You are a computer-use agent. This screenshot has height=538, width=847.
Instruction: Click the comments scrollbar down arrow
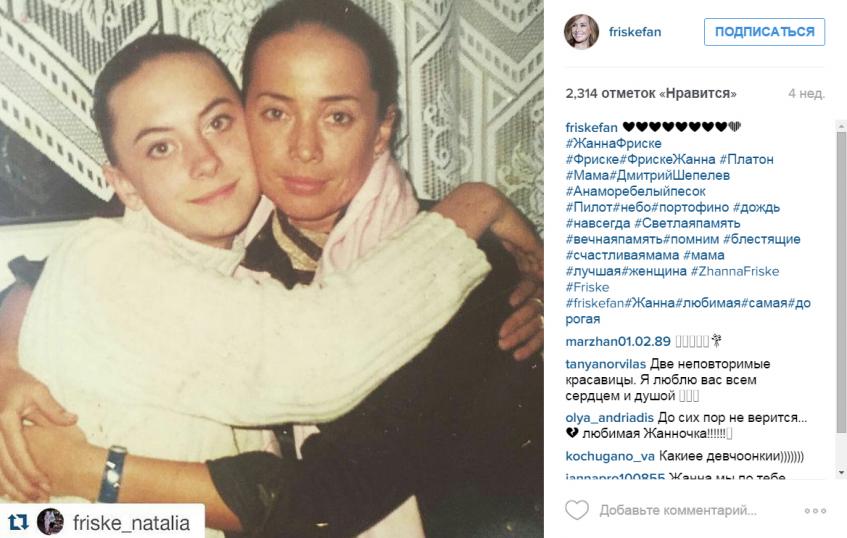tap(841, 473)
